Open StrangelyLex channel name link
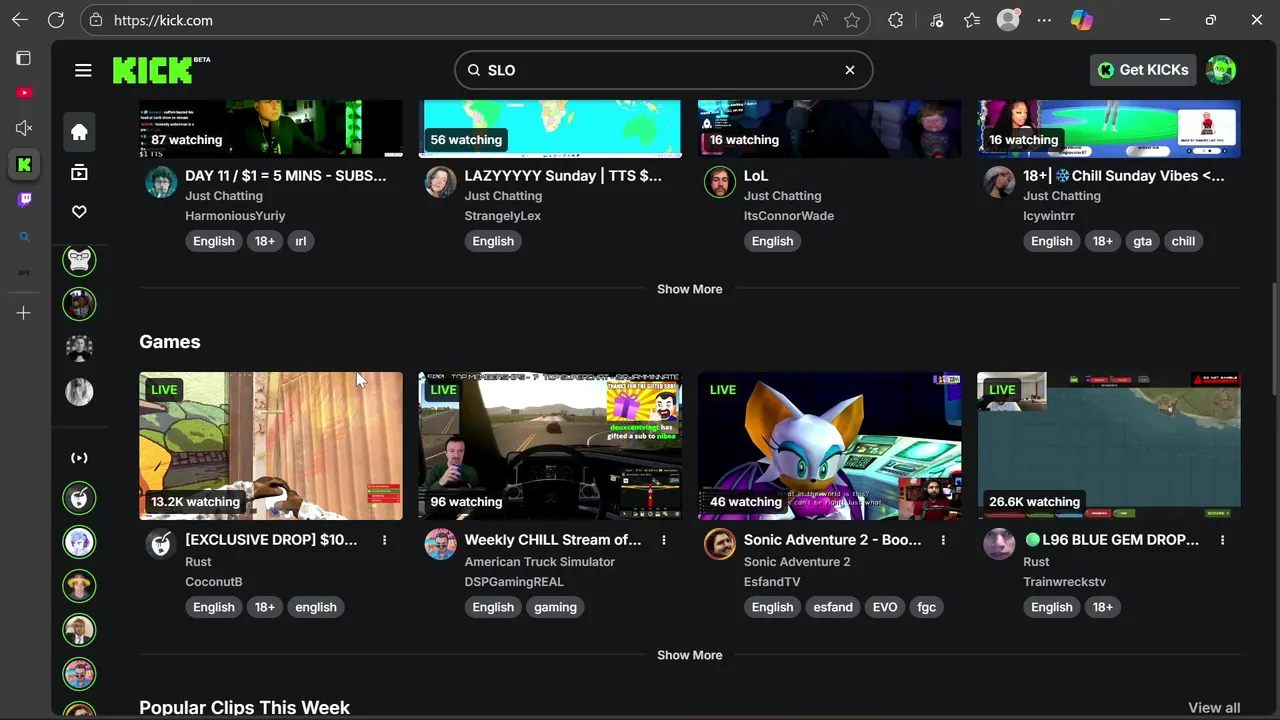The image size is (1280, 720). point(503,216)
